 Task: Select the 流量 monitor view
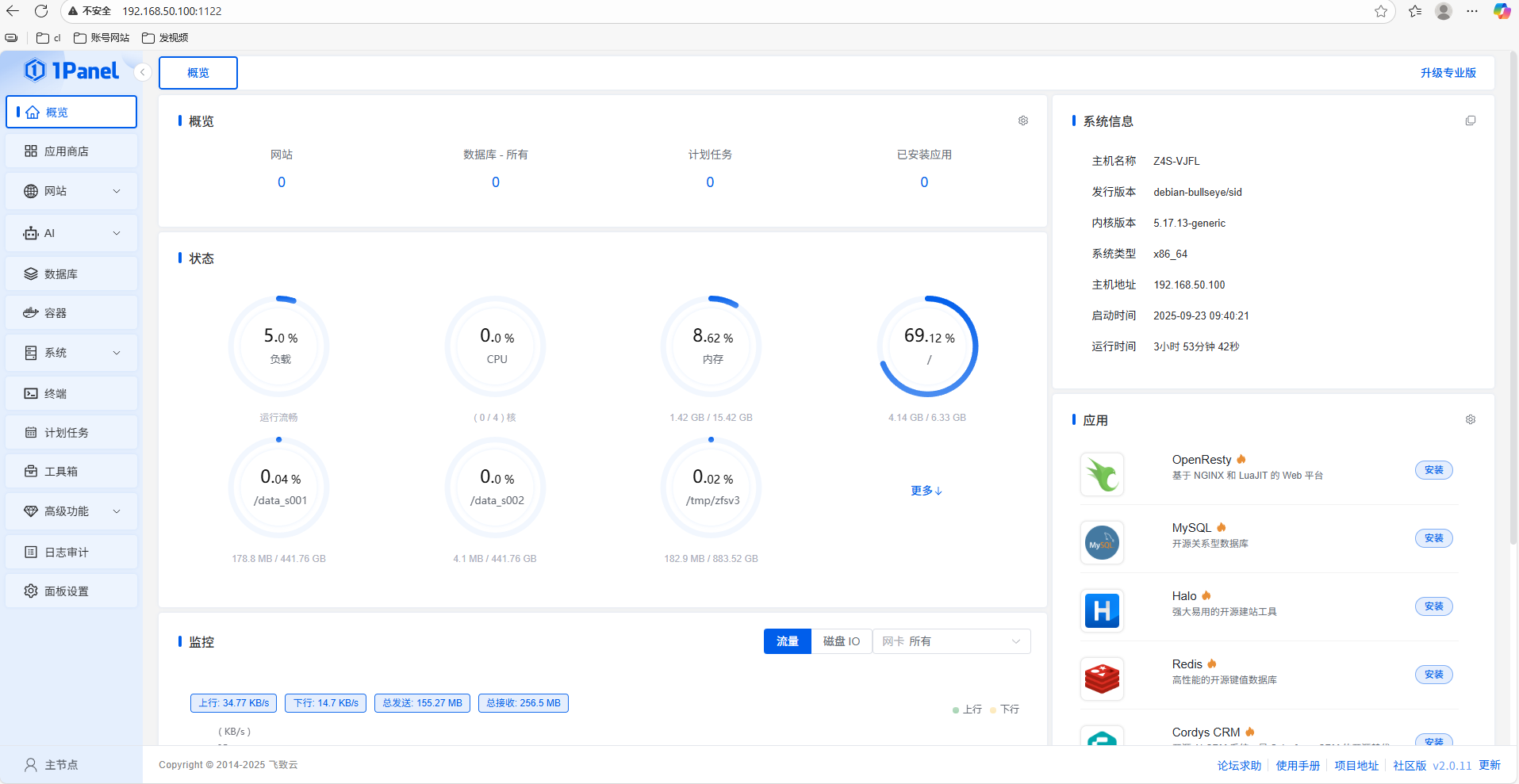(787, 641)
